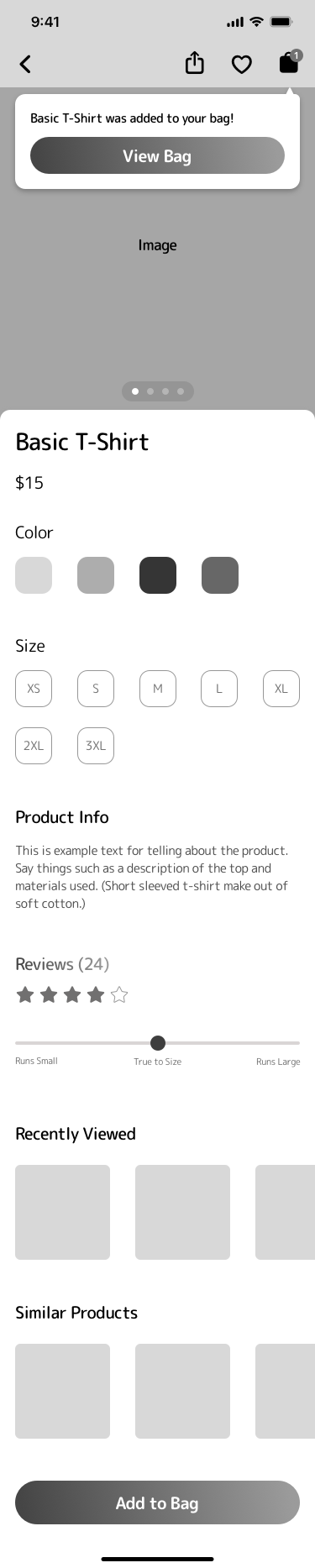Screen dimensions: 315x1568
Task: Choose size XL option
Action: coord(281,689)
